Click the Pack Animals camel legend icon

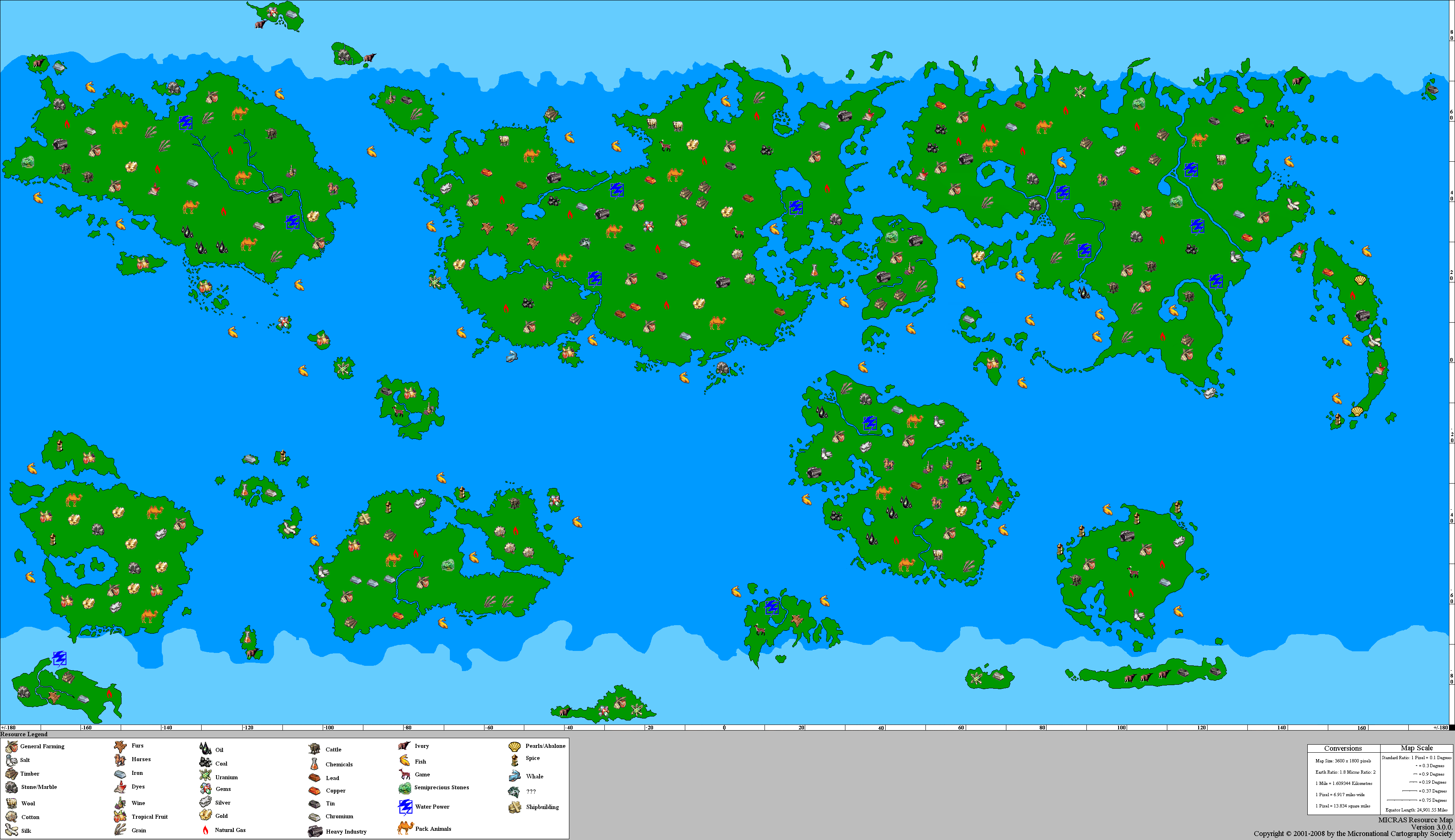[x=405, y=828]
